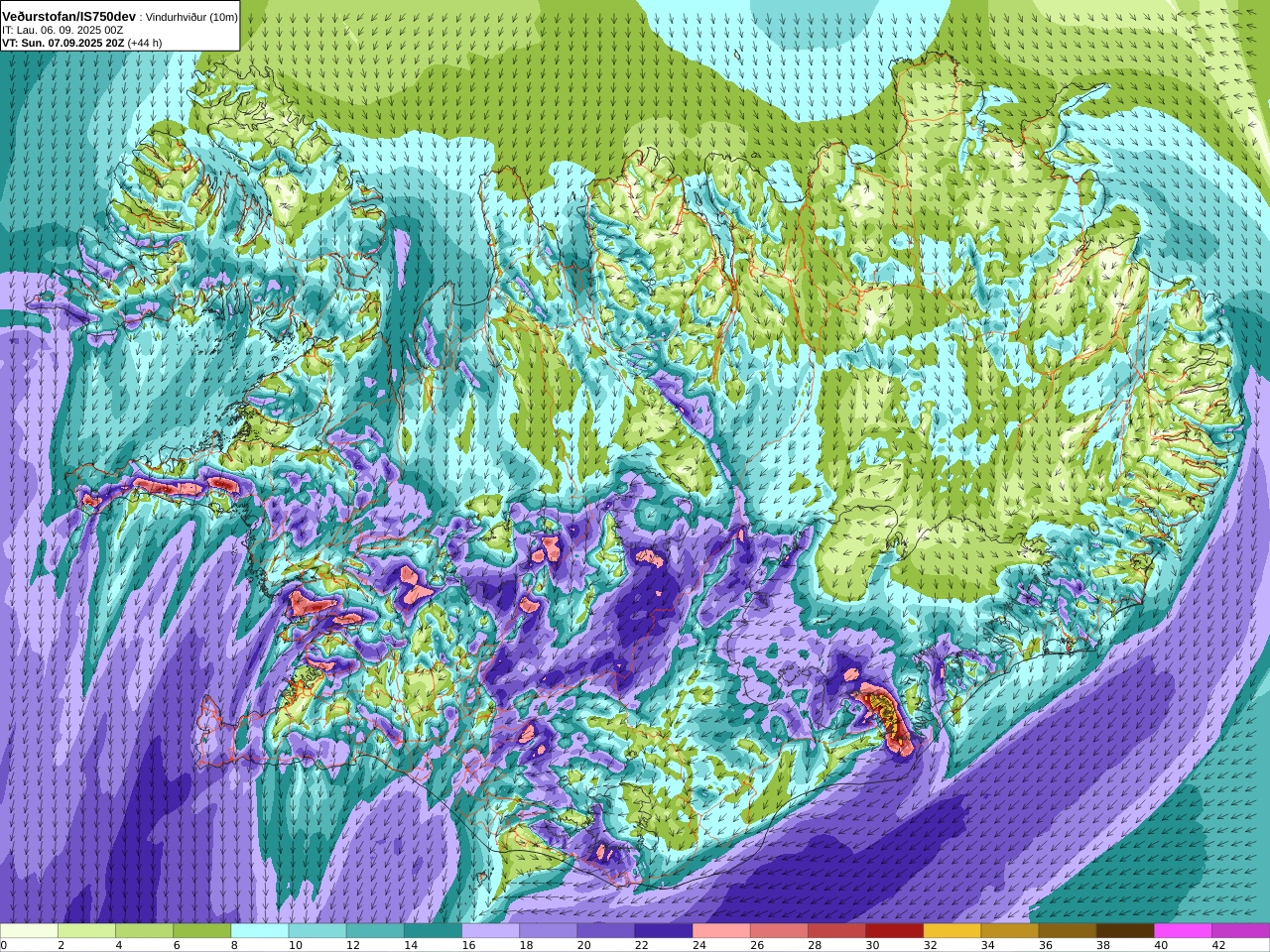The width and height of the screenshot is (1270, 952).
Task: Pick the 4–6 green legend swatch
Action: (144, 931)
